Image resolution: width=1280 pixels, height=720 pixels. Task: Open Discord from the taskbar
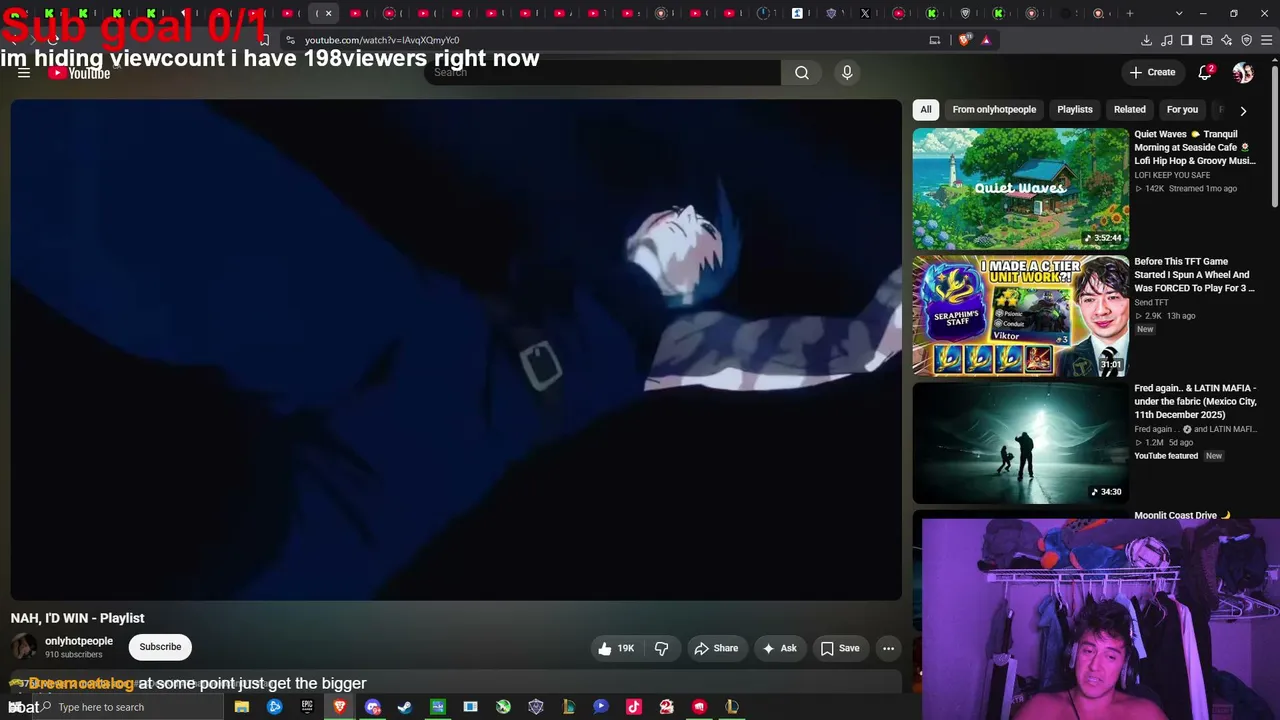(x=373, y=707)
